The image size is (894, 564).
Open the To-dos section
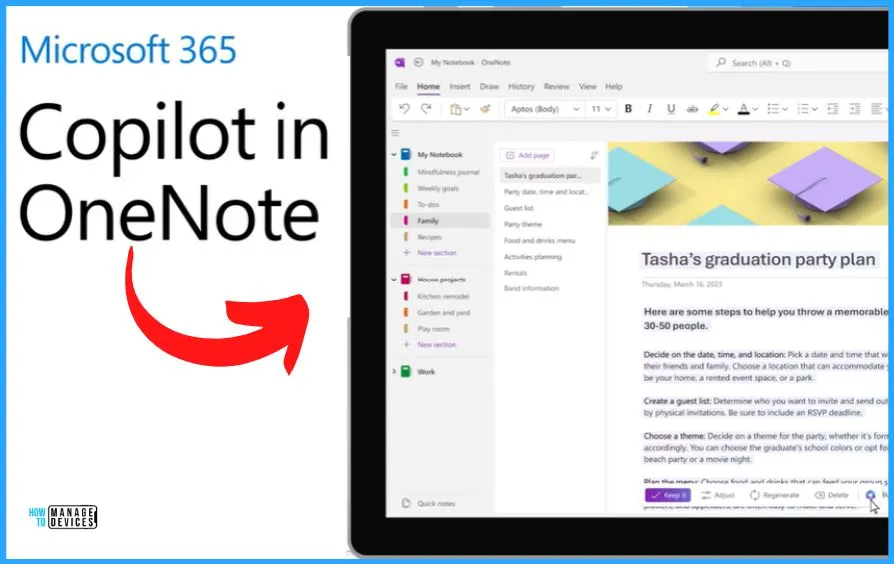[428, 204]
